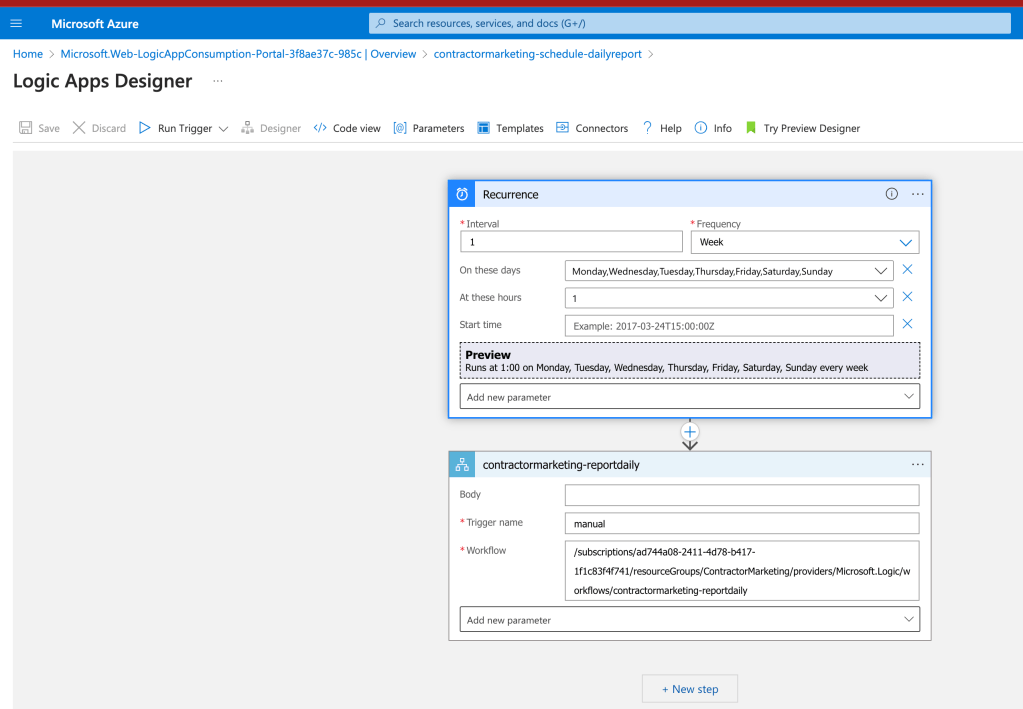The image size is (1023, 709).
Task: Open the Microsoft.Web-LogicAppConsumption Overview breadcrumb
Action: (x=238, y=54)
